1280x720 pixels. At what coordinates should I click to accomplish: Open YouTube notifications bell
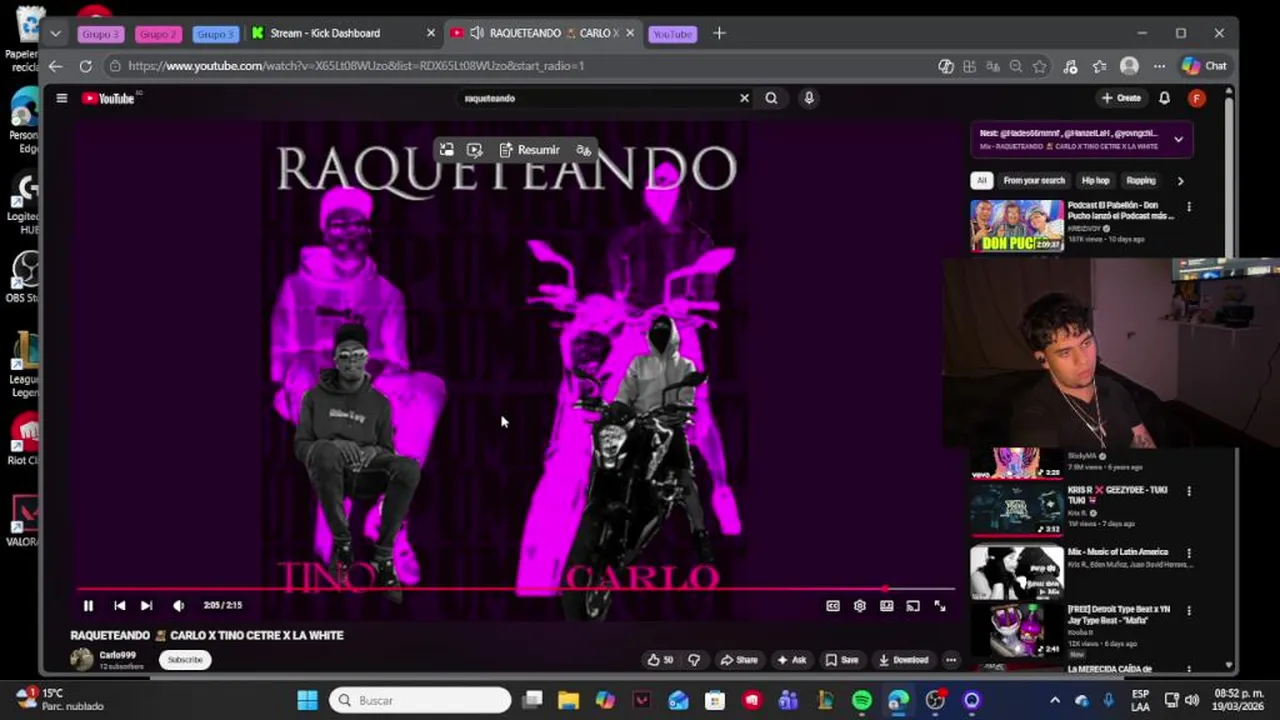point(1164,98)
